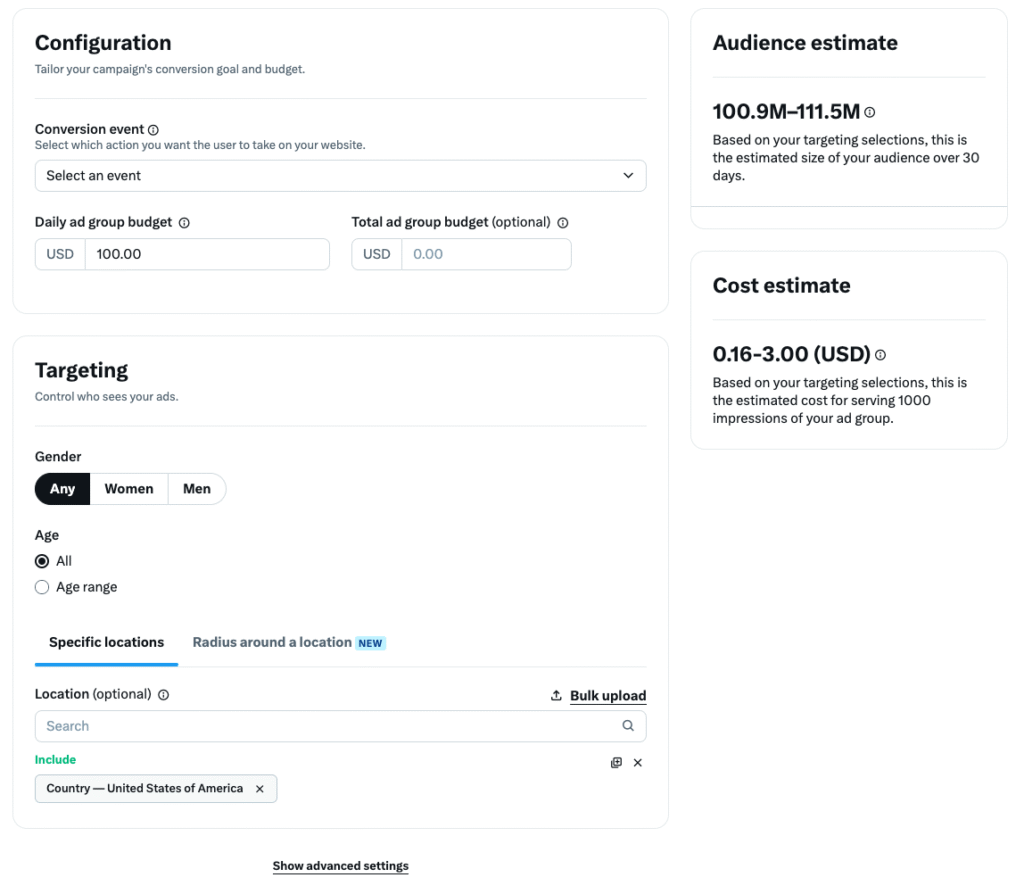Viewport: 1024px width, 894px height.
Task: Choose Women gender option
Action: click(x=129, y=489)
